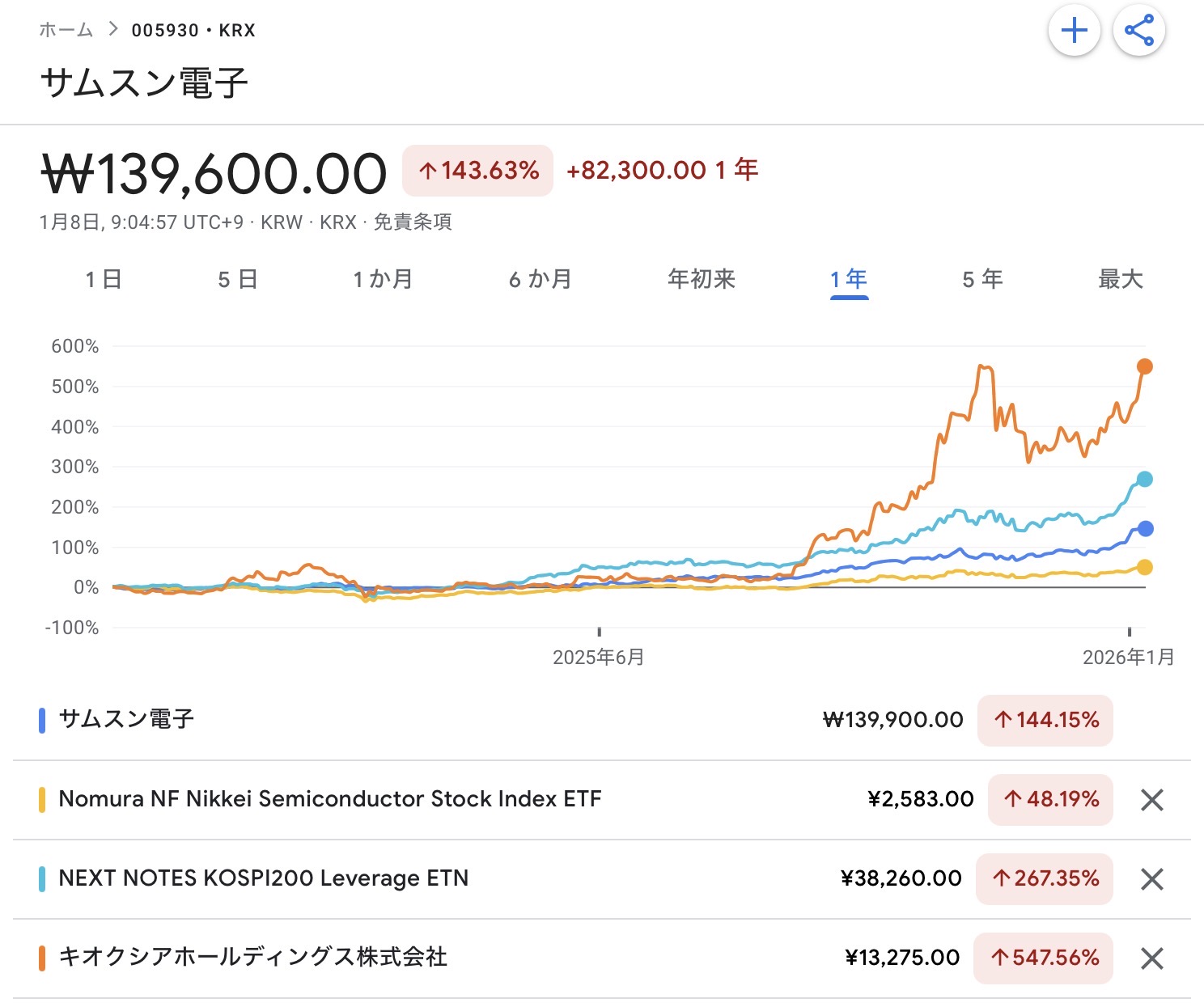Click the 144.15% change badge for サムスン電子
1204x1007 pixels.
[x=1045, y=720]
